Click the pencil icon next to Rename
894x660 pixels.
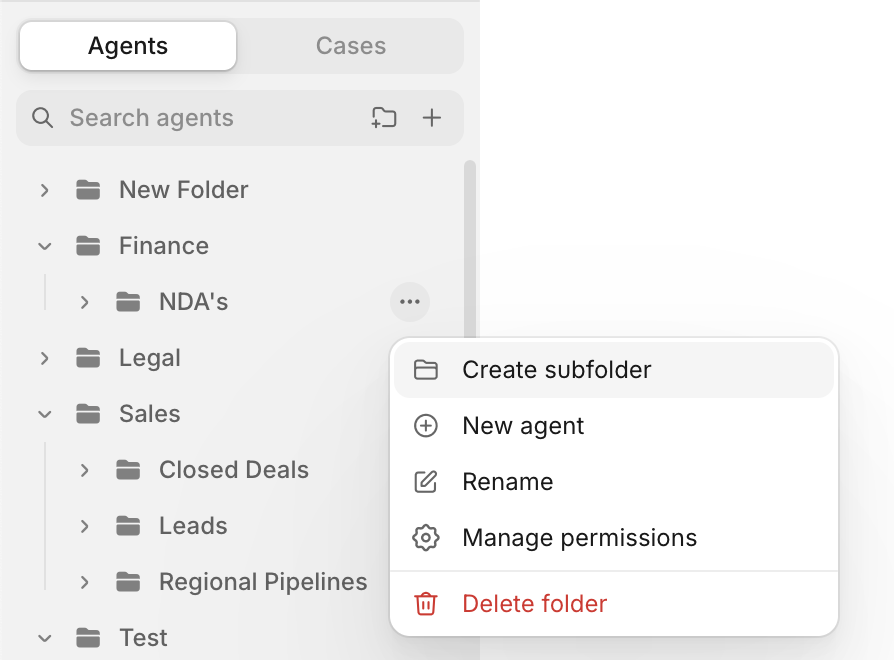tap(426, 482)
